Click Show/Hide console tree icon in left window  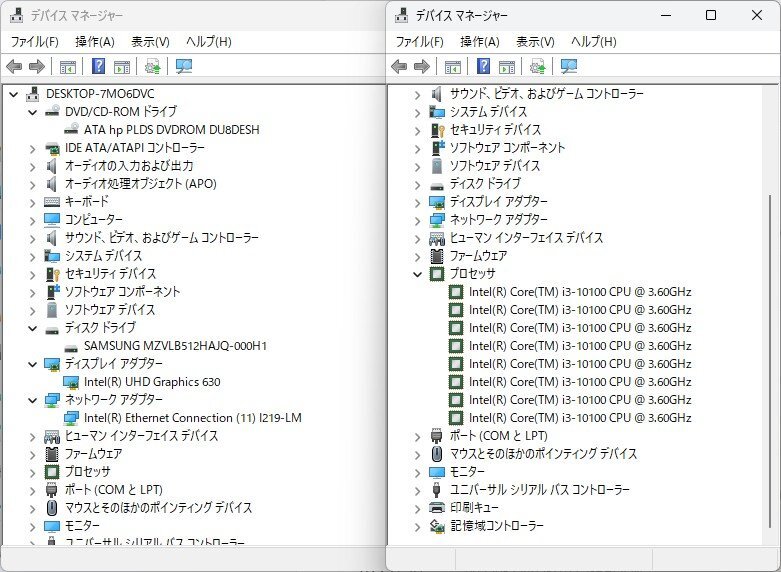(x=68, y=66)
